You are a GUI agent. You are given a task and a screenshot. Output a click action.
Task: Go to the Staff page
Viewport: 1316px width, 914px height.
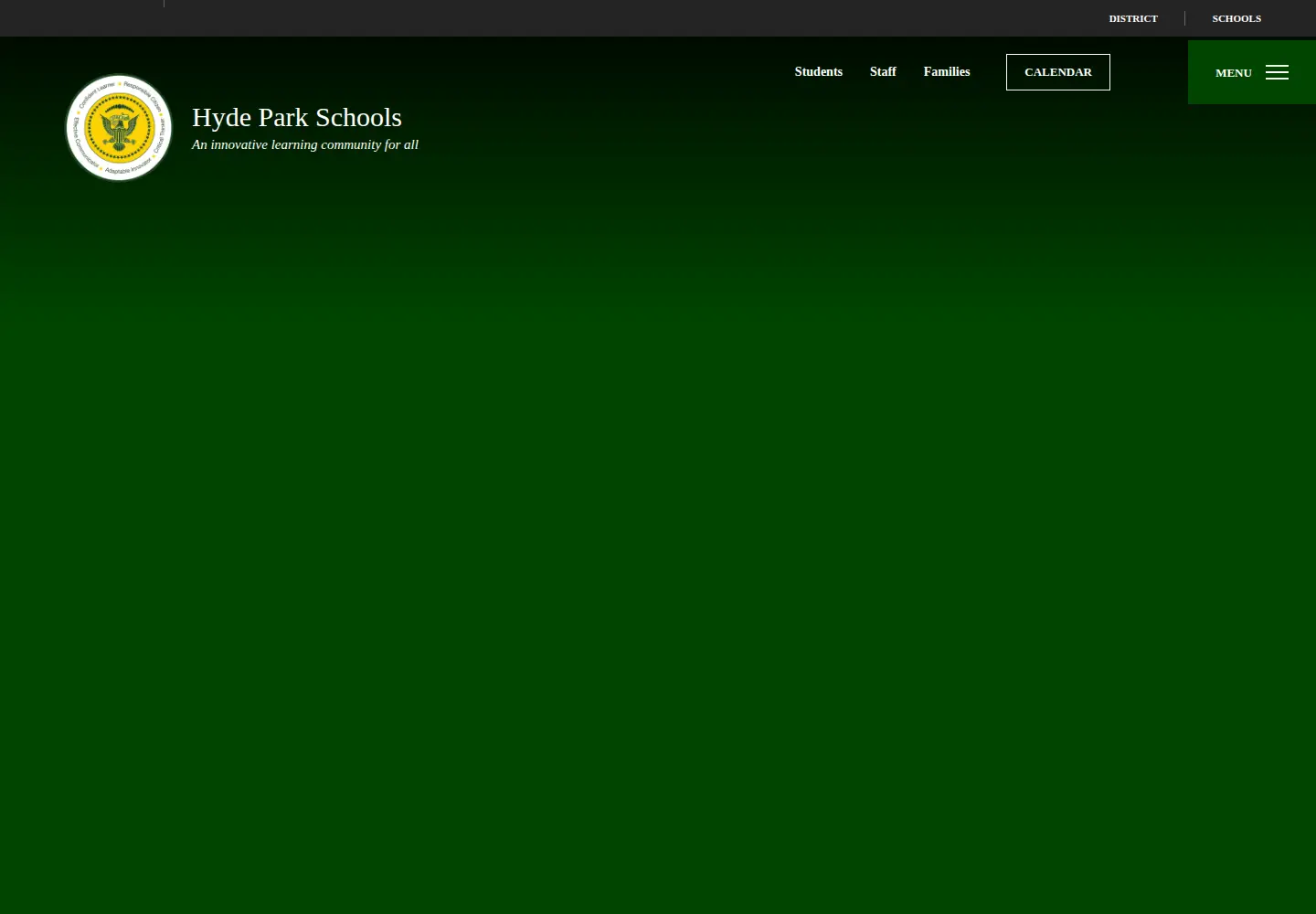(x=883, y=71)
